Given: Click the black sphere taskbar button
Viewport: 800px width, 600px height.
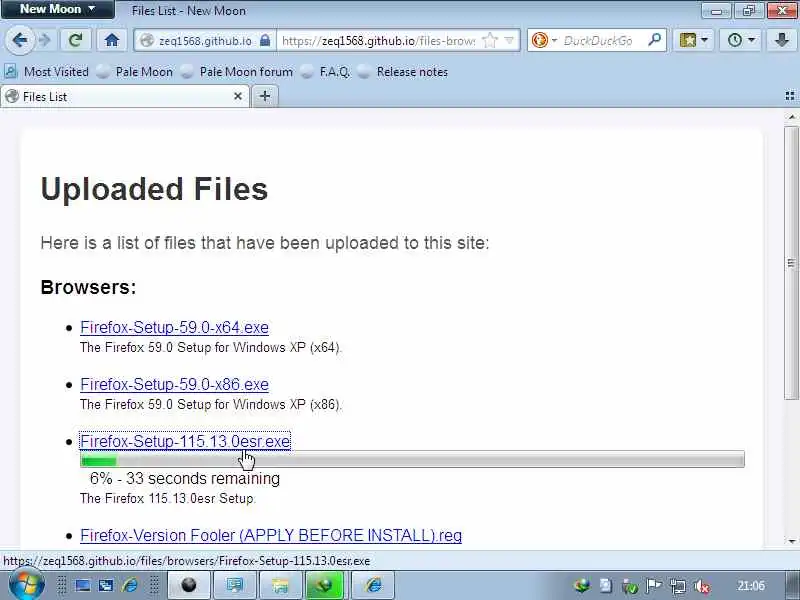Looking at the screenshot, I should (189, 585).
